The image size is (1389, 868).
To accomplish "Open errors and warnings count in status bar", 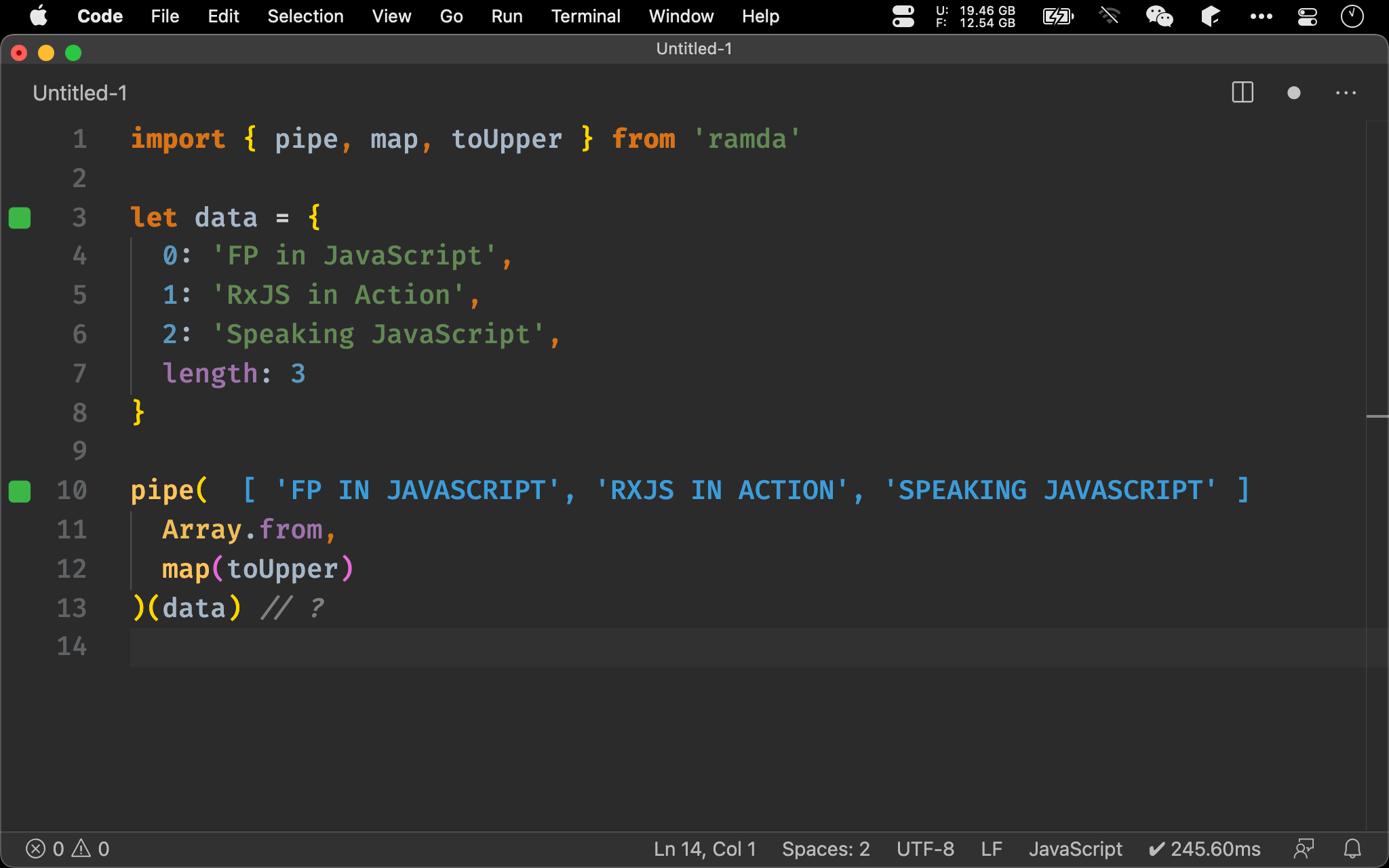I will (x=67, y=848).
